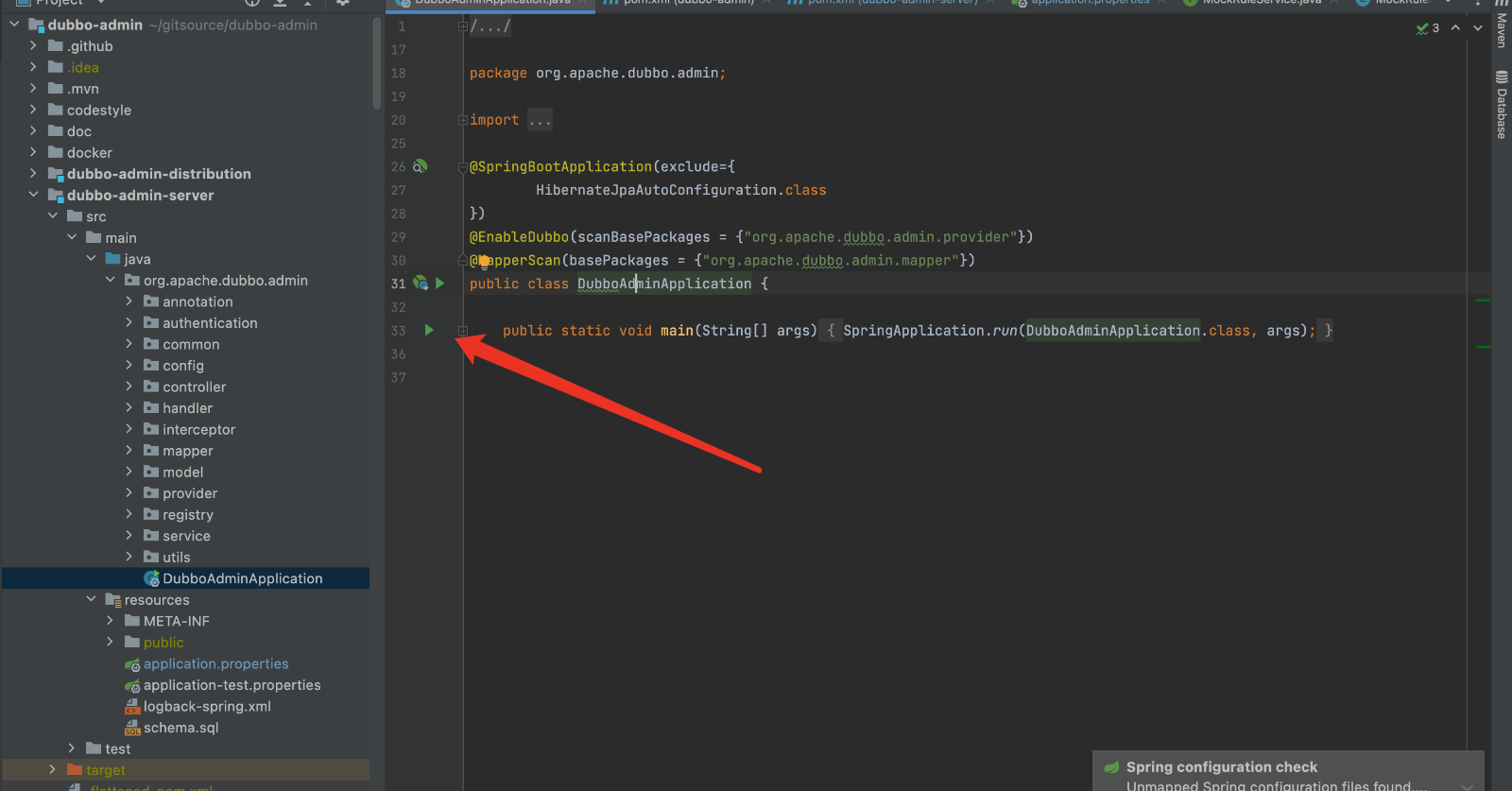Click the run arrow beside the main method
1512x791 pixels.
click(x=429, y=330)
